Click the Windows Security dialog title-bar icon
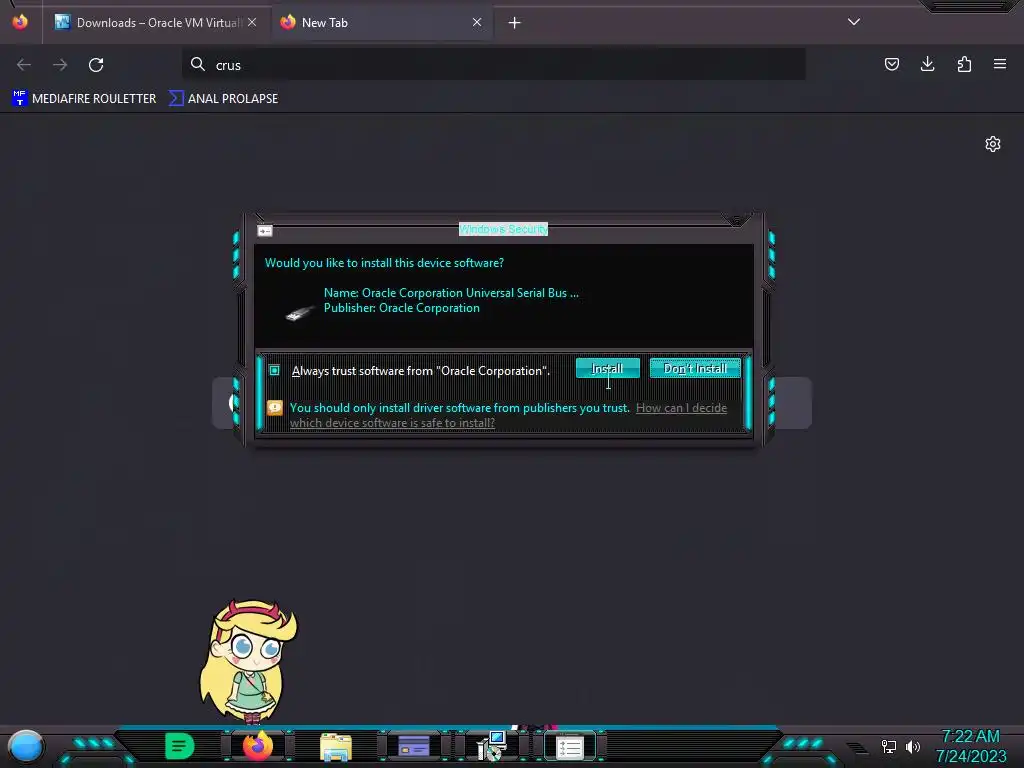Viewport: 1024px width, 768px height. [264, 231]
